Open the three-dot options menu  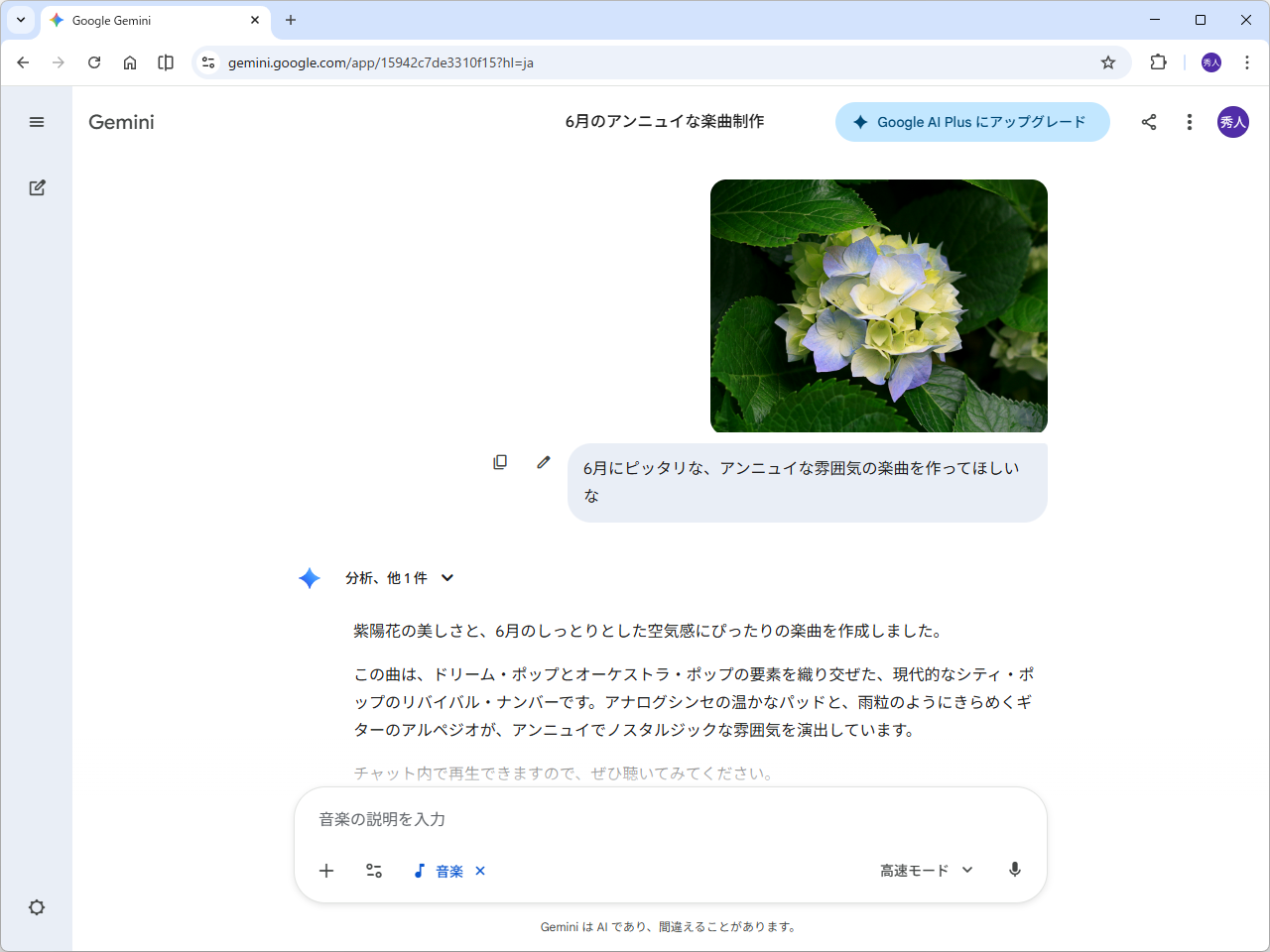pos(1189,121)
